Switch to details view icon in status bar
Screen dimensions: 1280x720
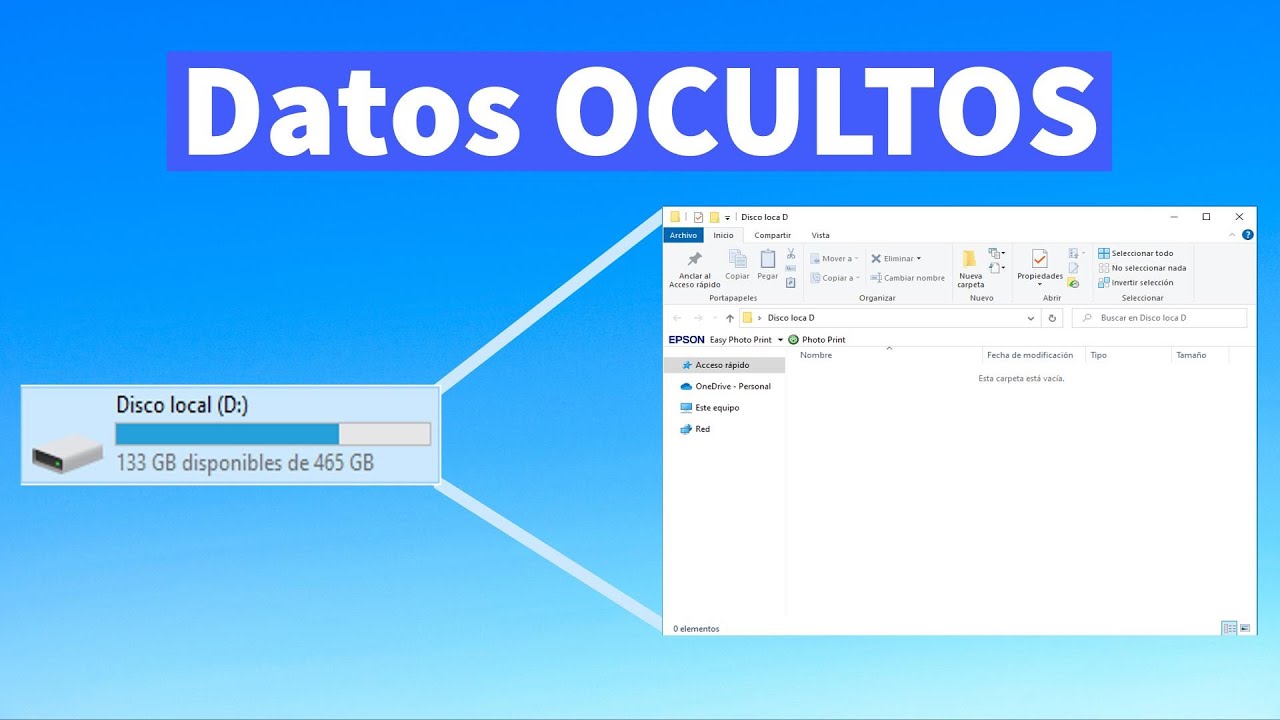click(1229, 628)
